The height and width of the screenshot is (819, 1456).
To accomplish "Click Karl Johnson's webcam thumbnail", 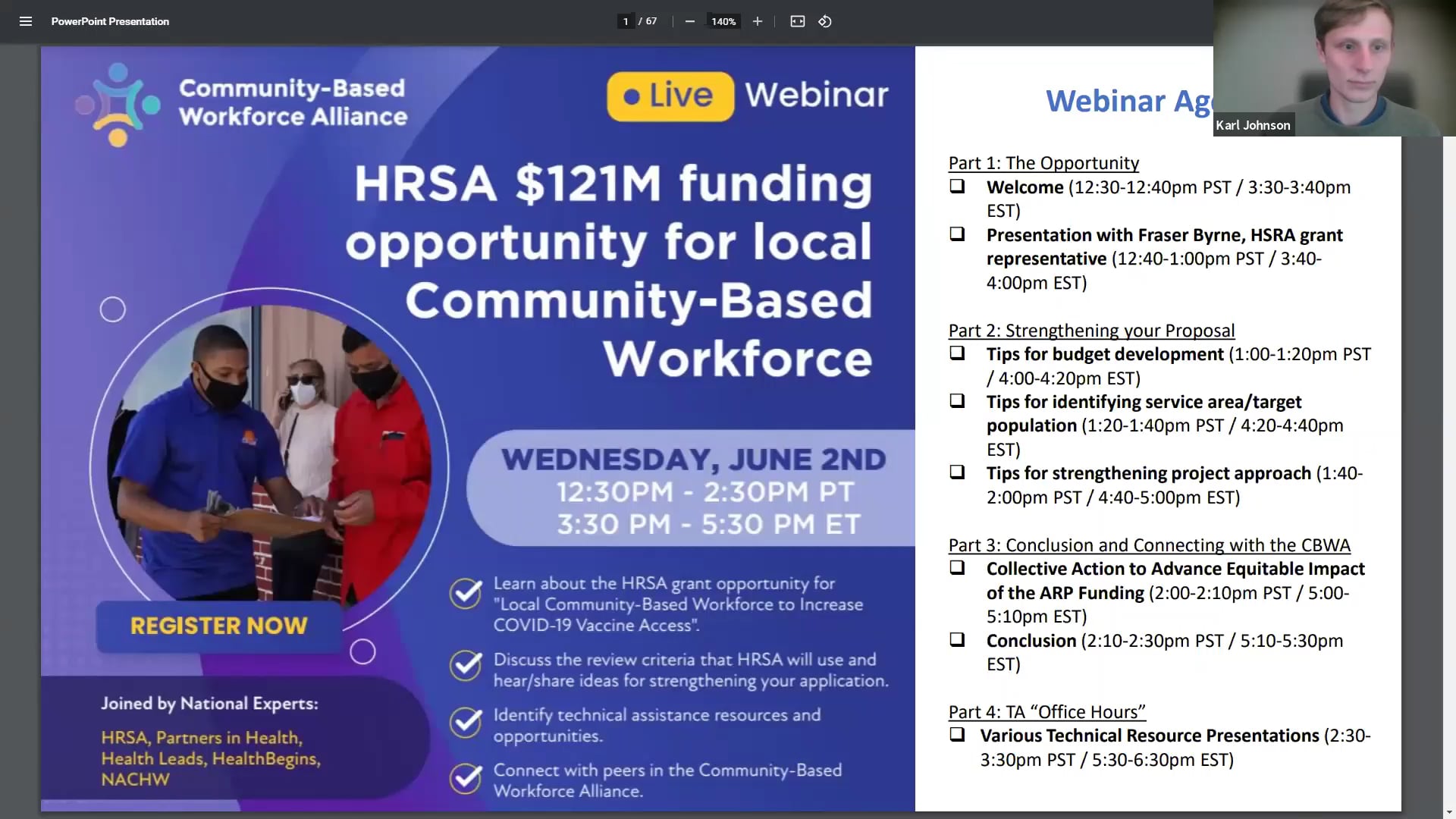I will 1335,68.
